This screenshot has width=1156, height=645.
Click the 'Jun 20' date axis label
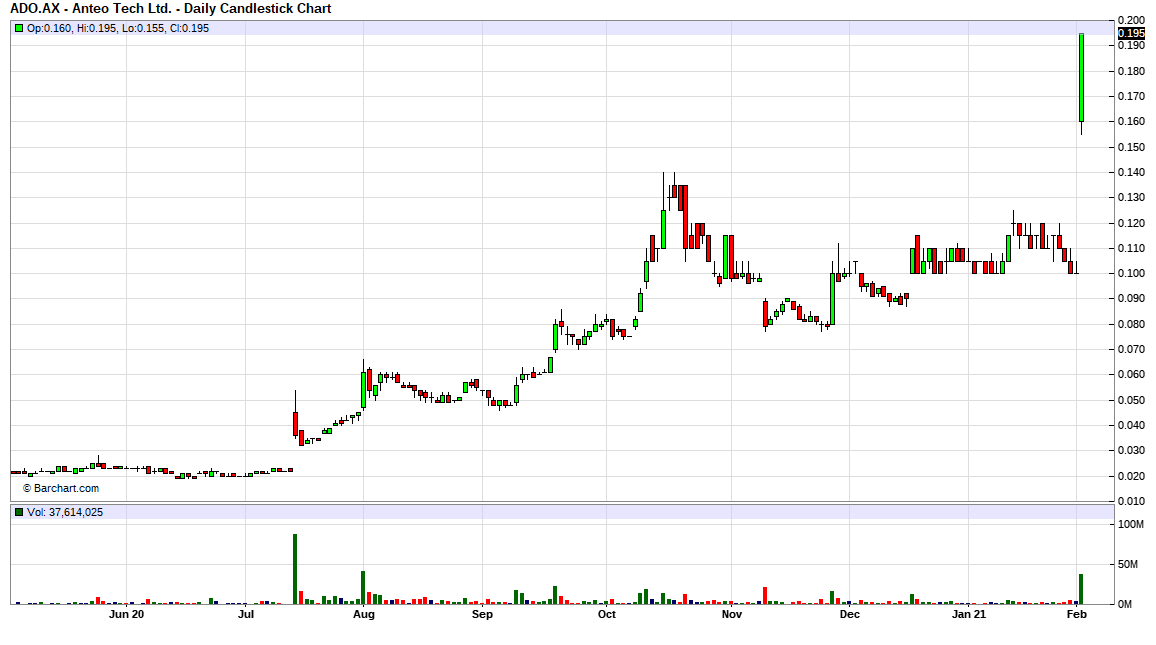[x=126, y=614]
